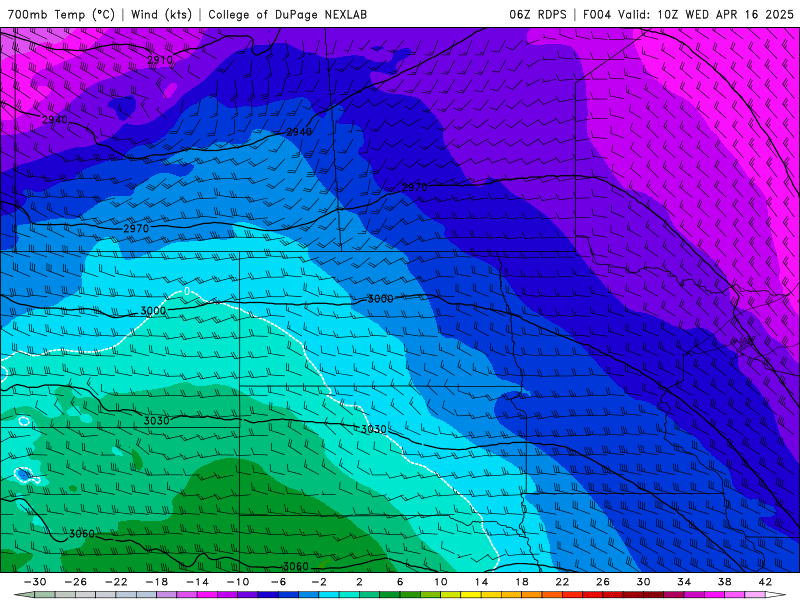Select the -18 color scale label
800x600 pixels.
[157, 582]
